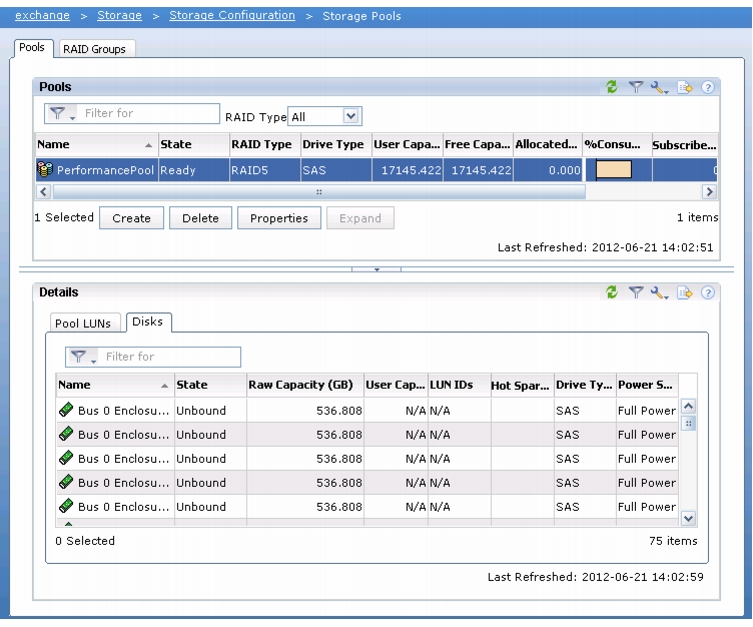Click Drive Type column header in Pools

336,145
